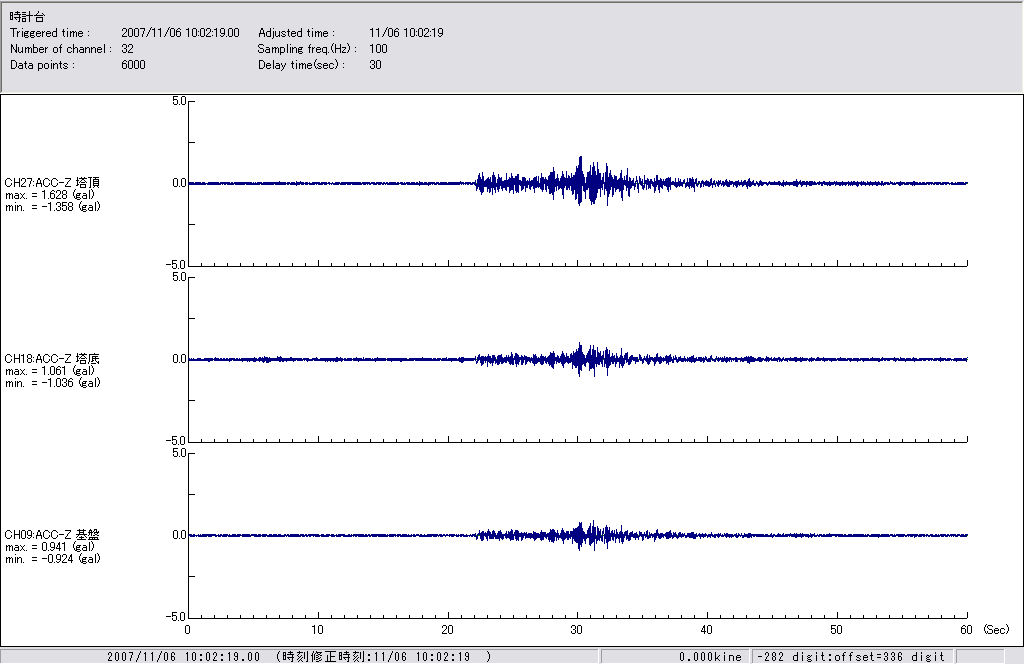Select the Sampling freq.(Hz) value 100
1024x664 pixels.
click(x=378, y=49)
